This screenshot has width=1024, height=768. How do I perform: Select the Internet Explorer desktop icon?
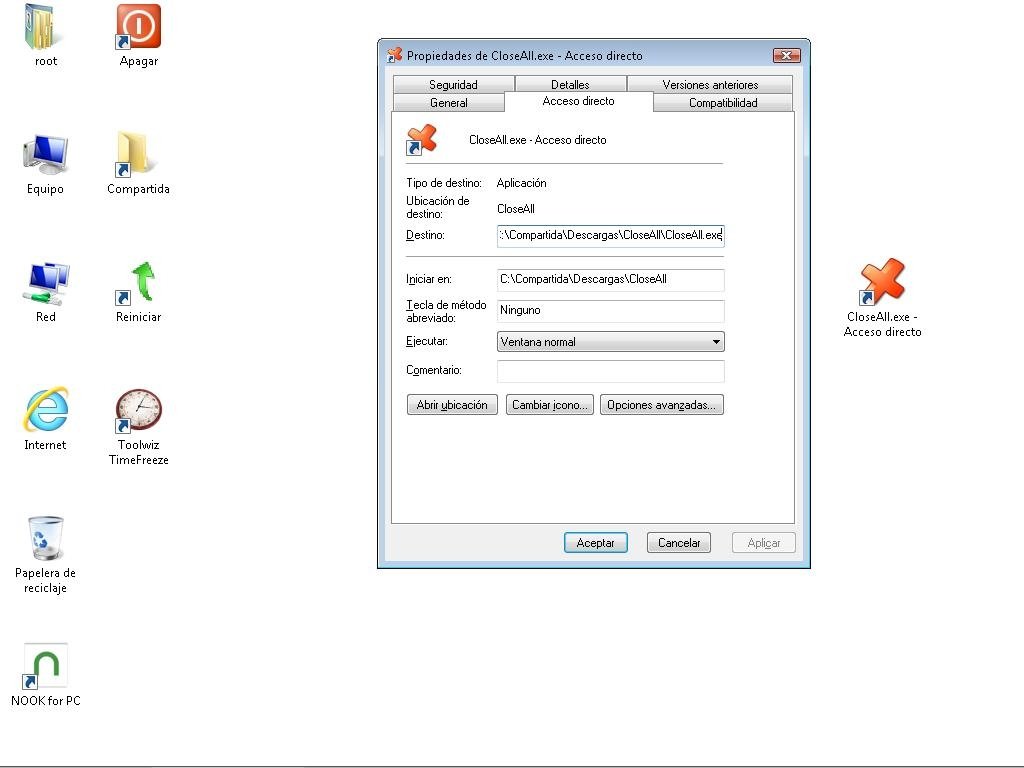click(x=46, y=409)
